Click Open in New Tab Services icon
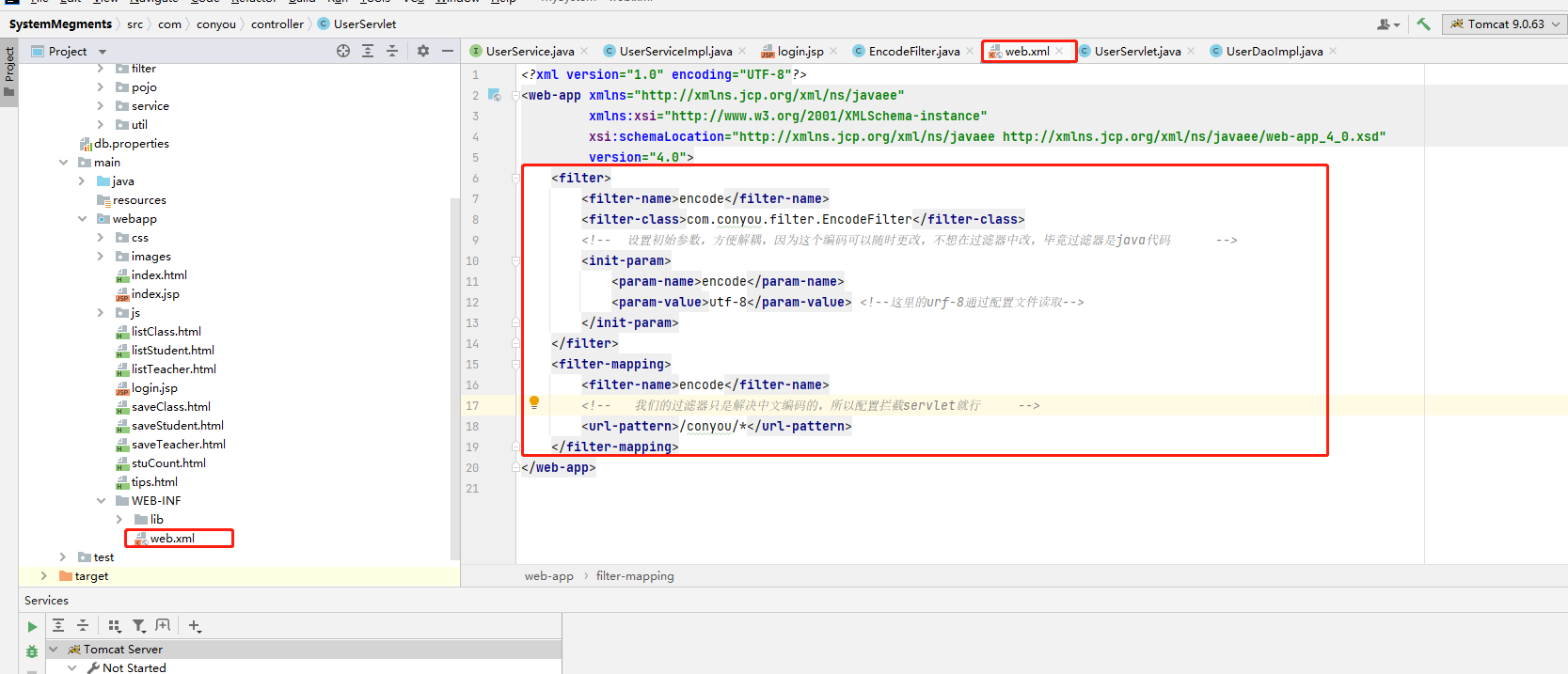This screenshot has width=1568, height=674. 163,626
